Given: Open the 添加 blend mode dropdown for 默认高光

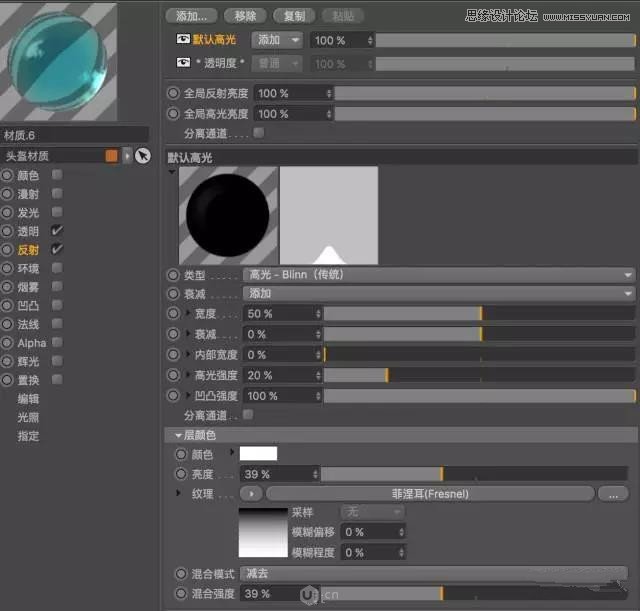Looking at the screenshot, I should [277, 40].
